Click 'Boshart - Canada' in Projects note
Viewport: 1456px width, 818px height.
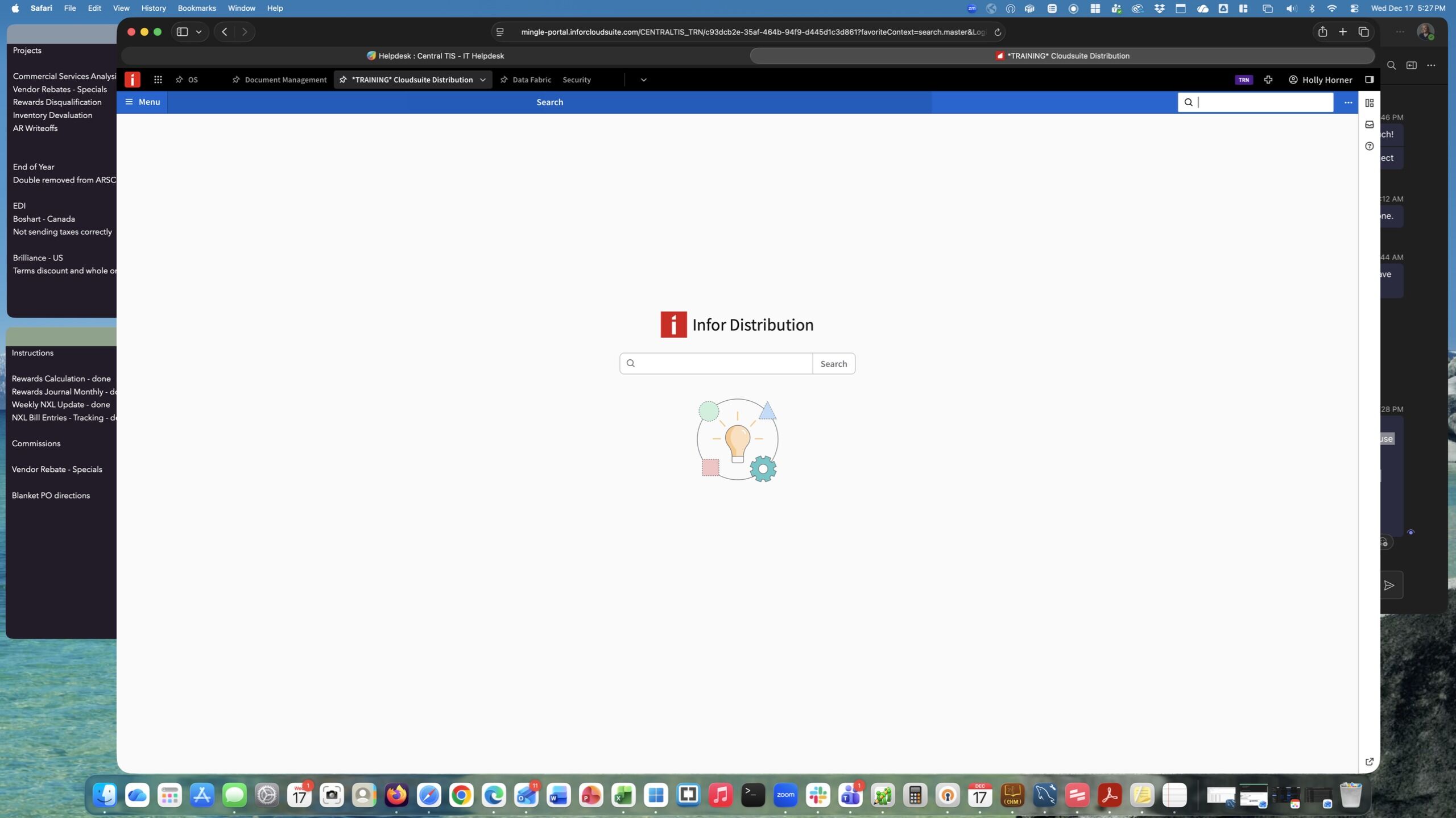(44, 219)
